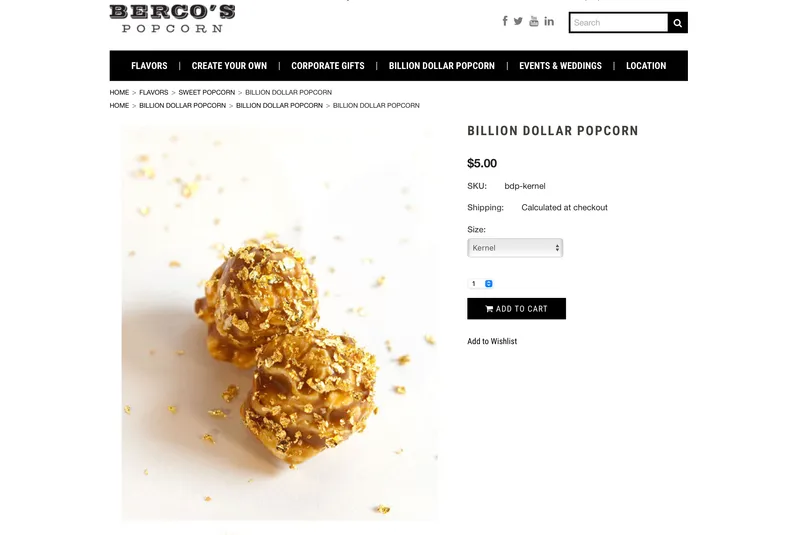The height and width of the screenshot is (535, 800).
Task: Open the Twitter social icon
Action: click(518, 21)
